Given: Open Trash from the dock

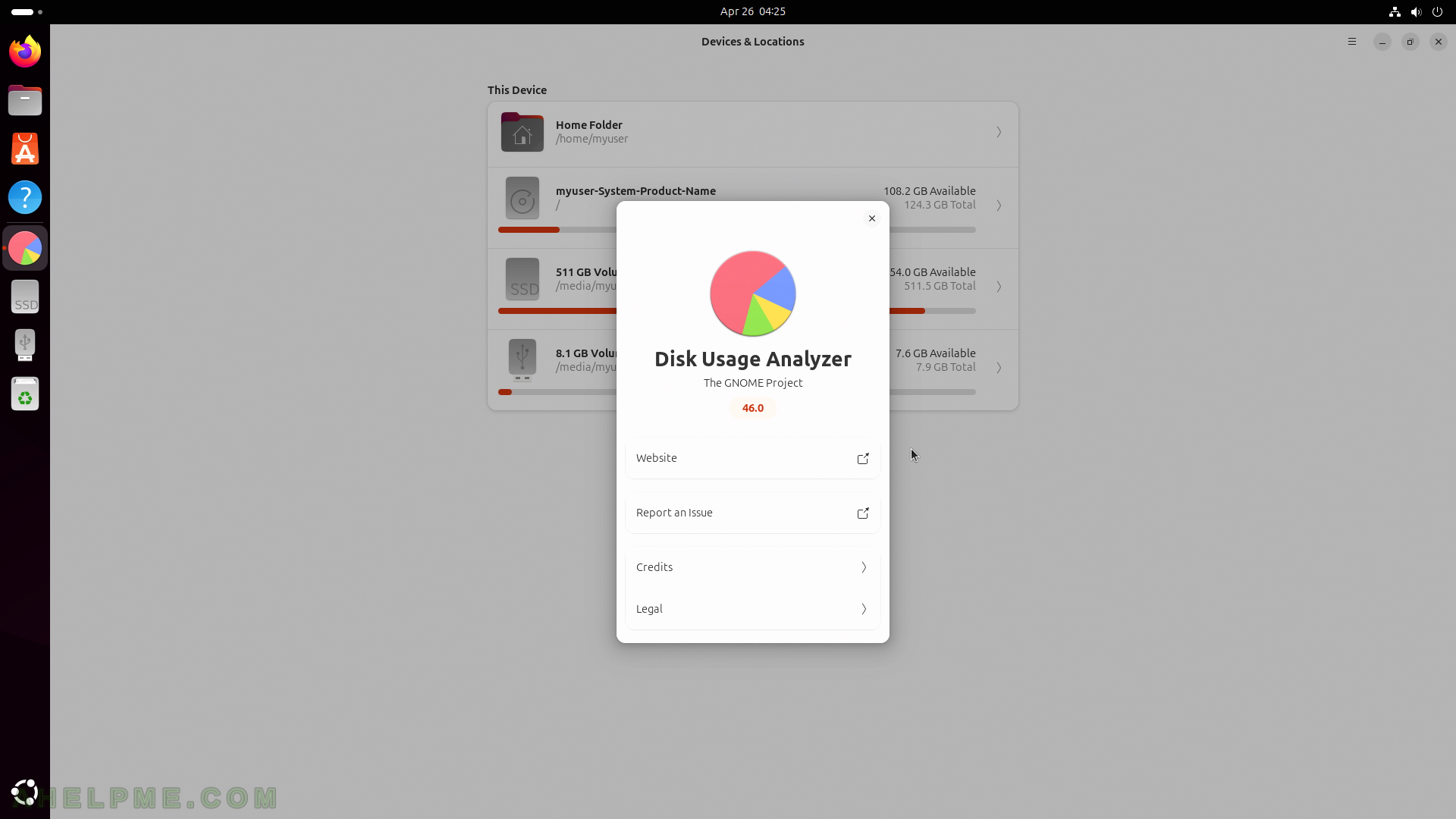Looking at the screenshot, I should (25, 394).
